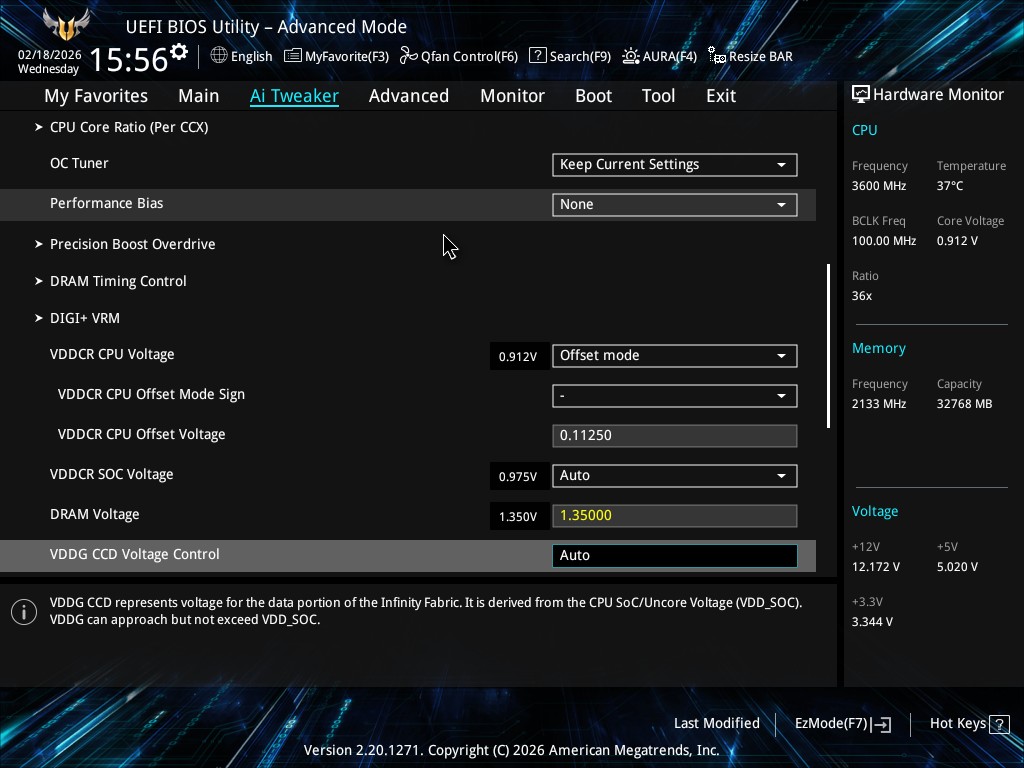Open the Advanced tab
This screenshot has height=768, width=1024.
pos(409,96)
